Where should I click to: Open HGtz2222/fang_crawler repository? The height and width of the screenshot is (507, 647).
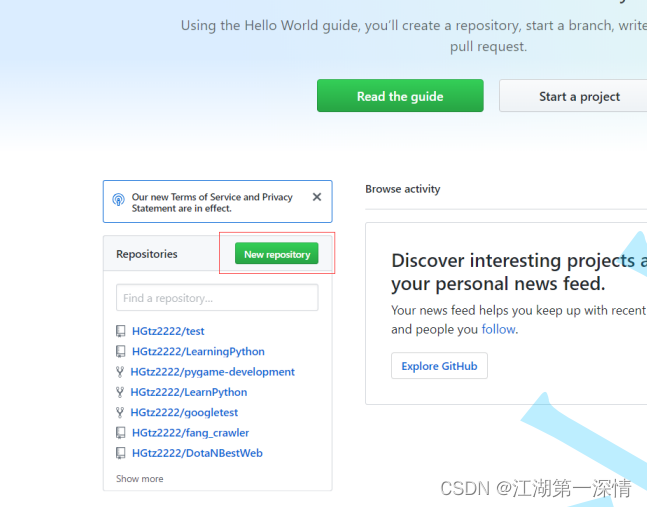click(190, 433)
